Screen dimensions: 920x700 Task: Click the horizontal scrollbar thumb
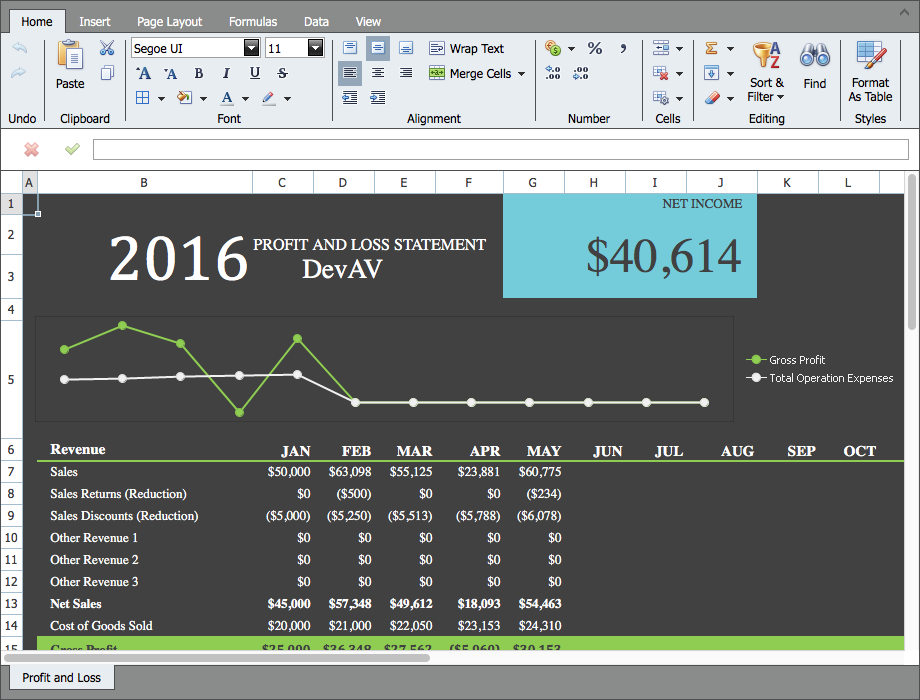click(x=217, y=658)
